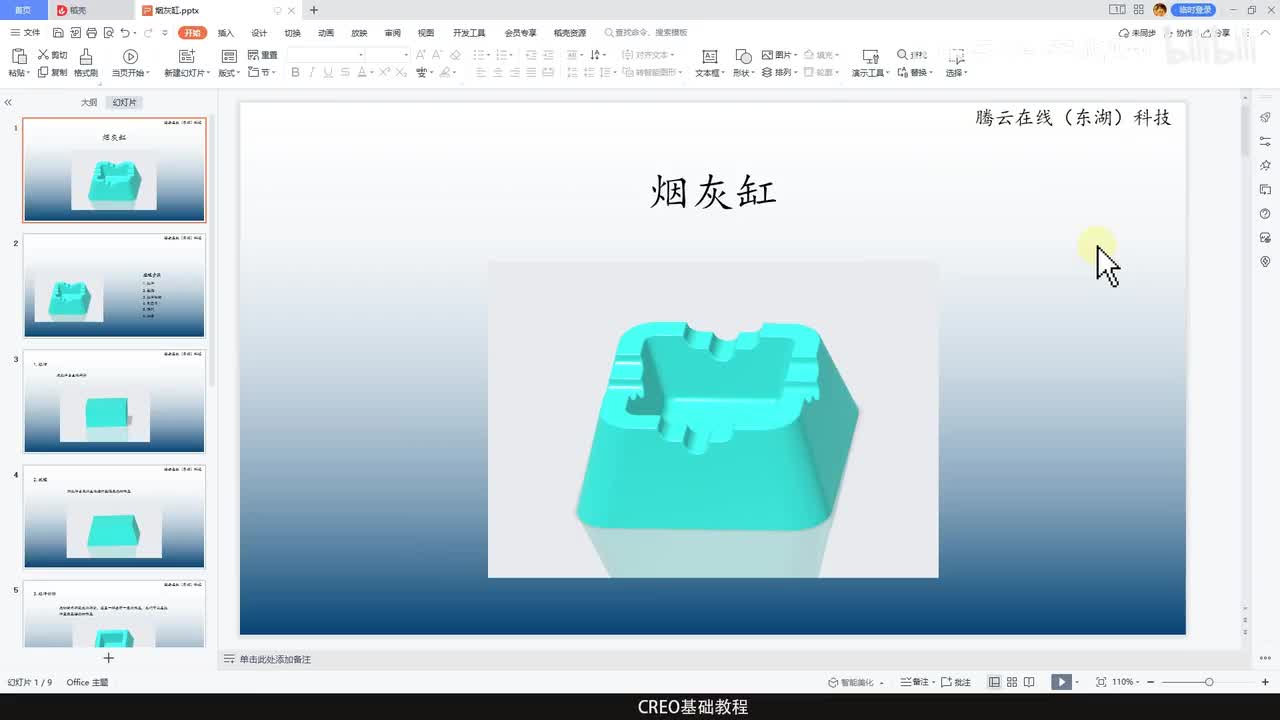
Task: Open the font size dropdown
Action: (x=405, y=55)
